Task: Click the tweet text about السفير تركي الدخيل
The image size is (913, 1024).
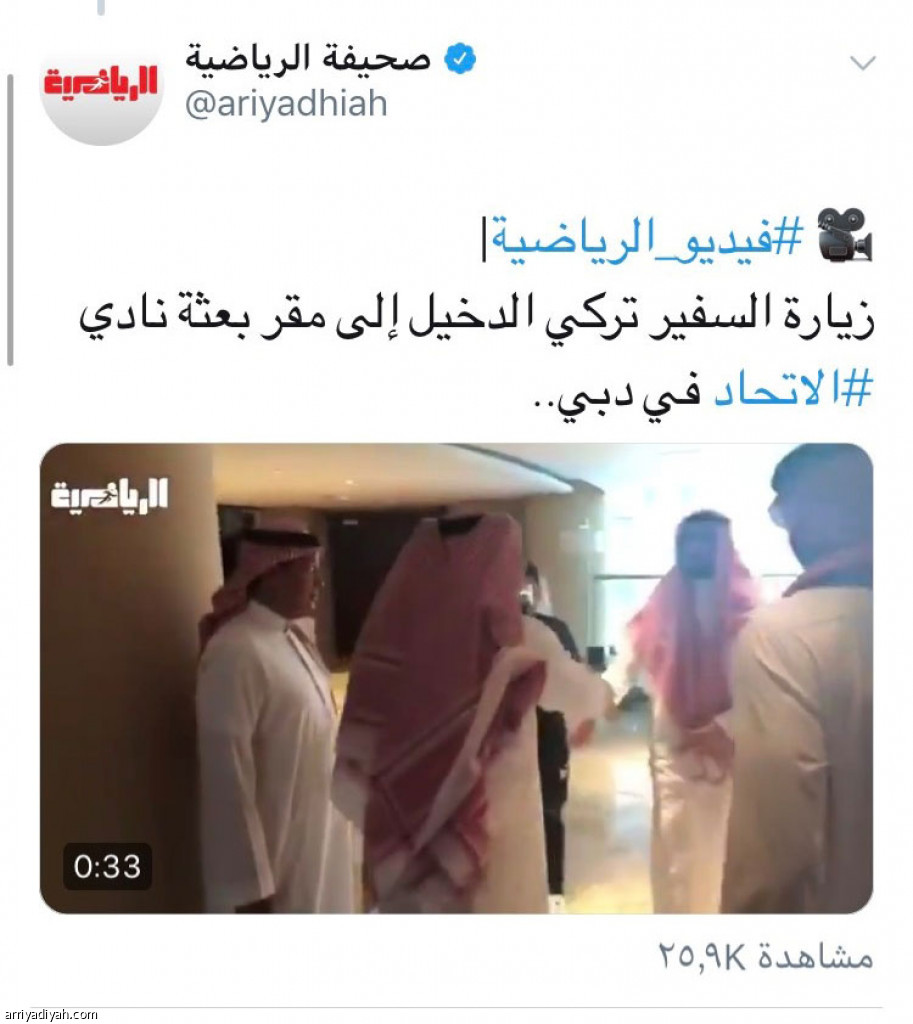Action: (x=477, y=316)
